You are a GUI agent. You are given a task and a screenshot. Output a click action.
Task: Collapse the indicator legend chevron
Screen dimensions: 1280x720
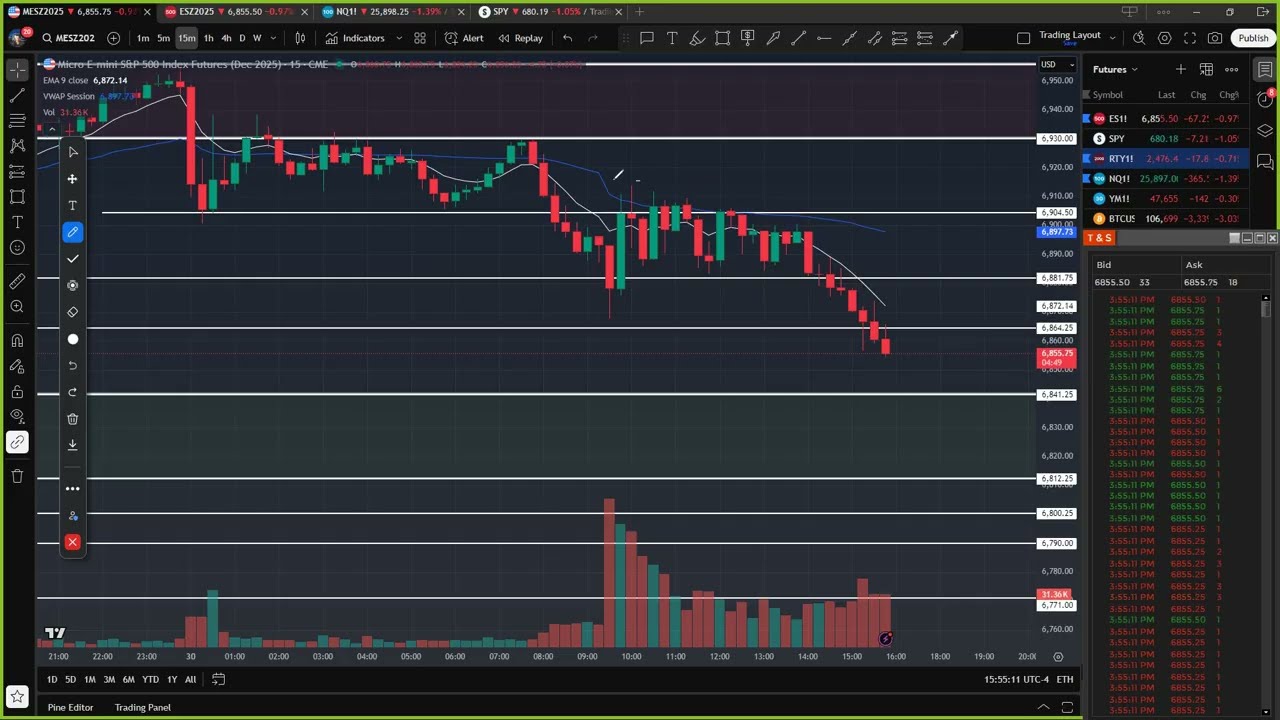click(x=51, y=129)
